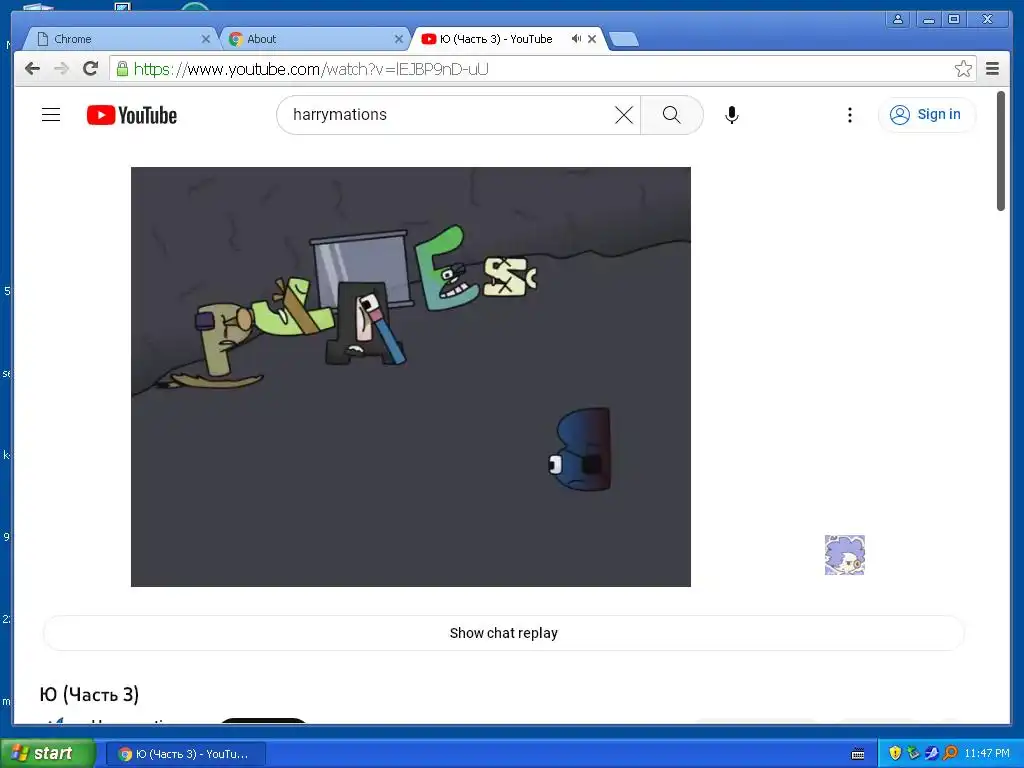Viewport: 1024px width, 768px height.
Task: Open Chrome hamburger menu
Action: pos(992,69)
